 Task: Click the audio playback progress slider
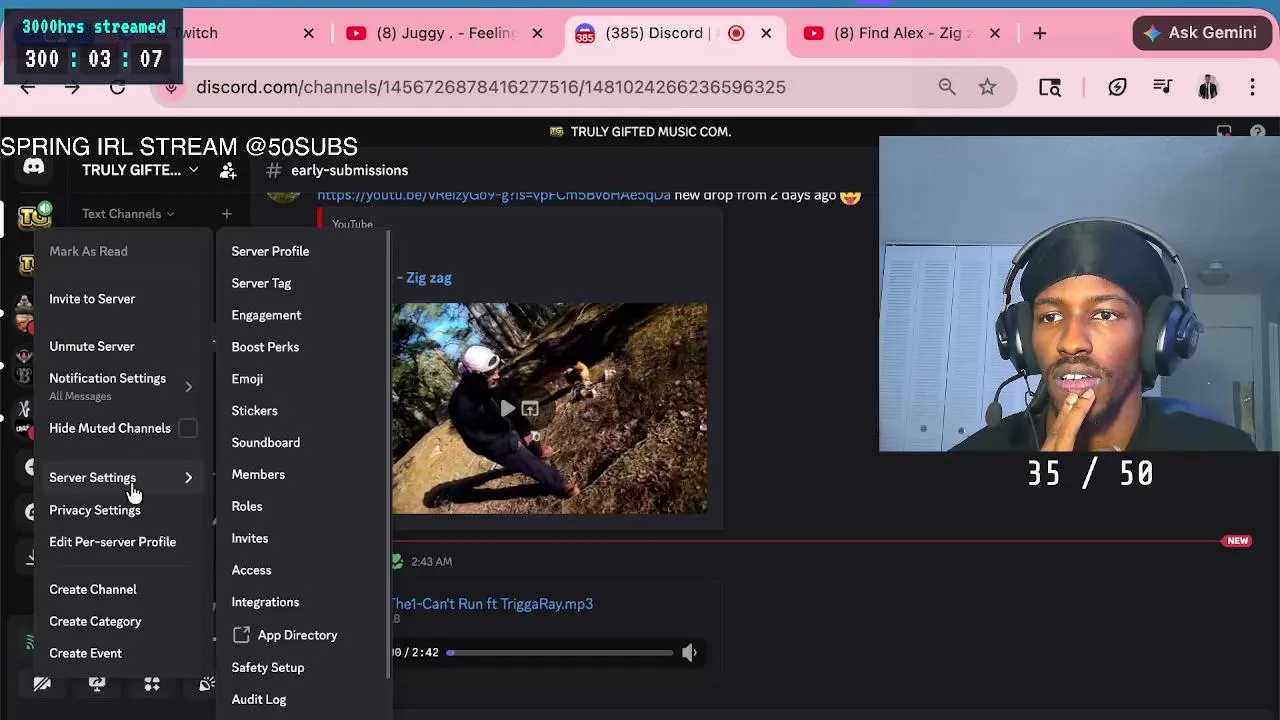click(x=561, y=653)
